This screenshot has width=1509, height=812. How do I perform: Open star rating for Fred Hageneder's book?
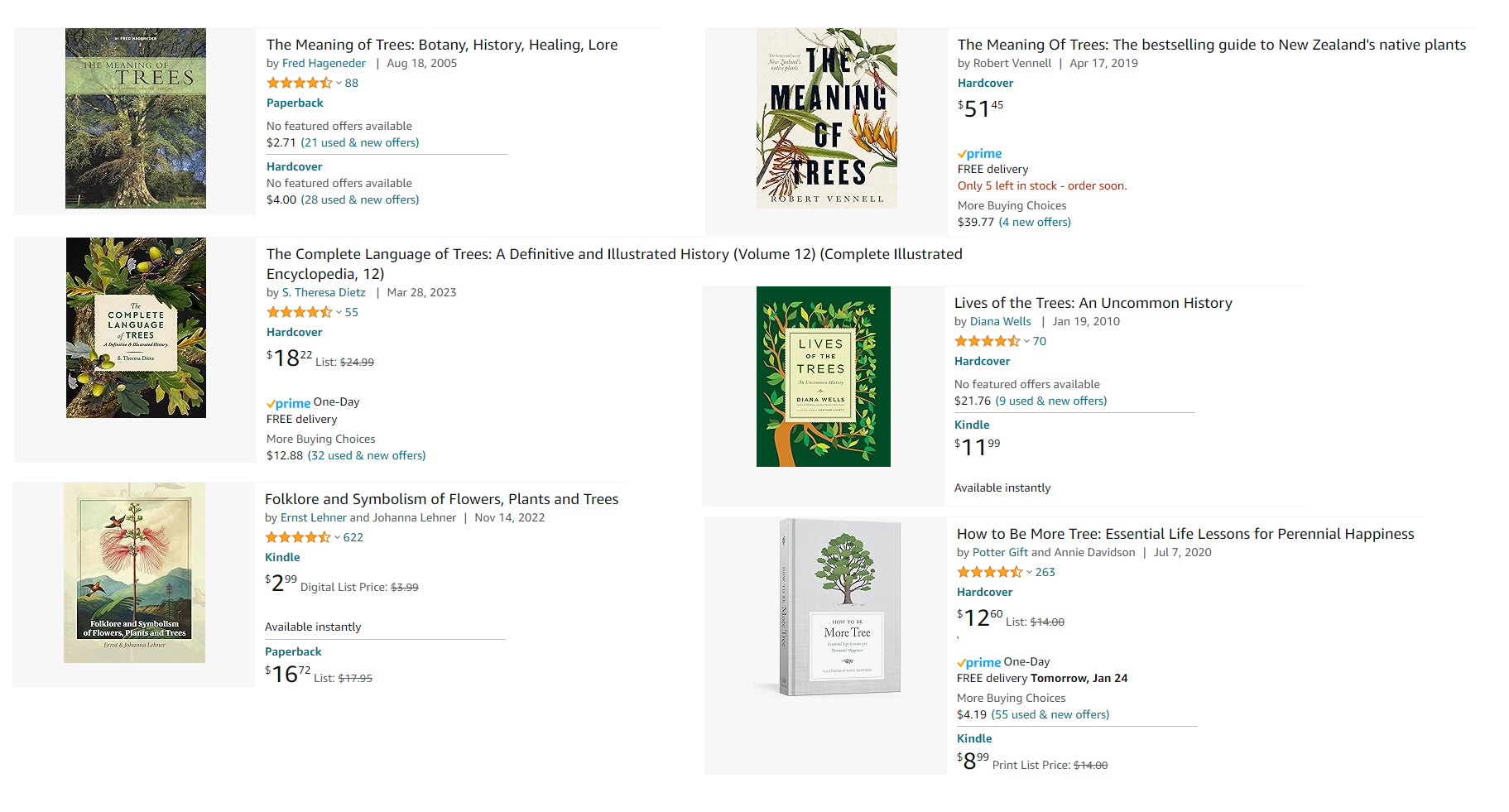click(299, 83)
